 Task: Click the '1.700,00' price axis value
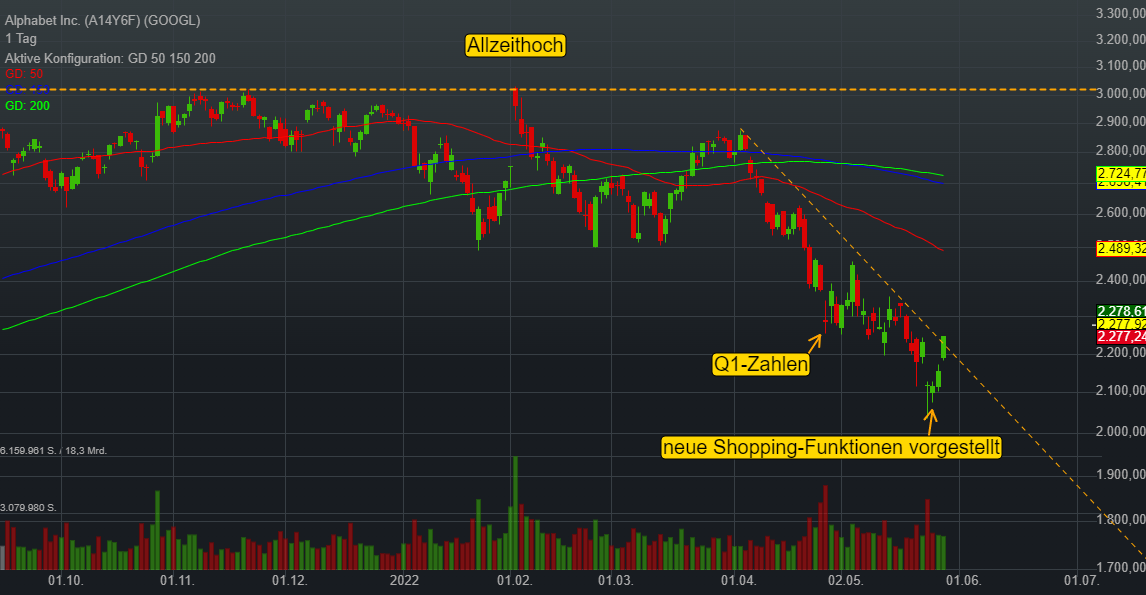pyautogui.click(x=1120, y=566)
